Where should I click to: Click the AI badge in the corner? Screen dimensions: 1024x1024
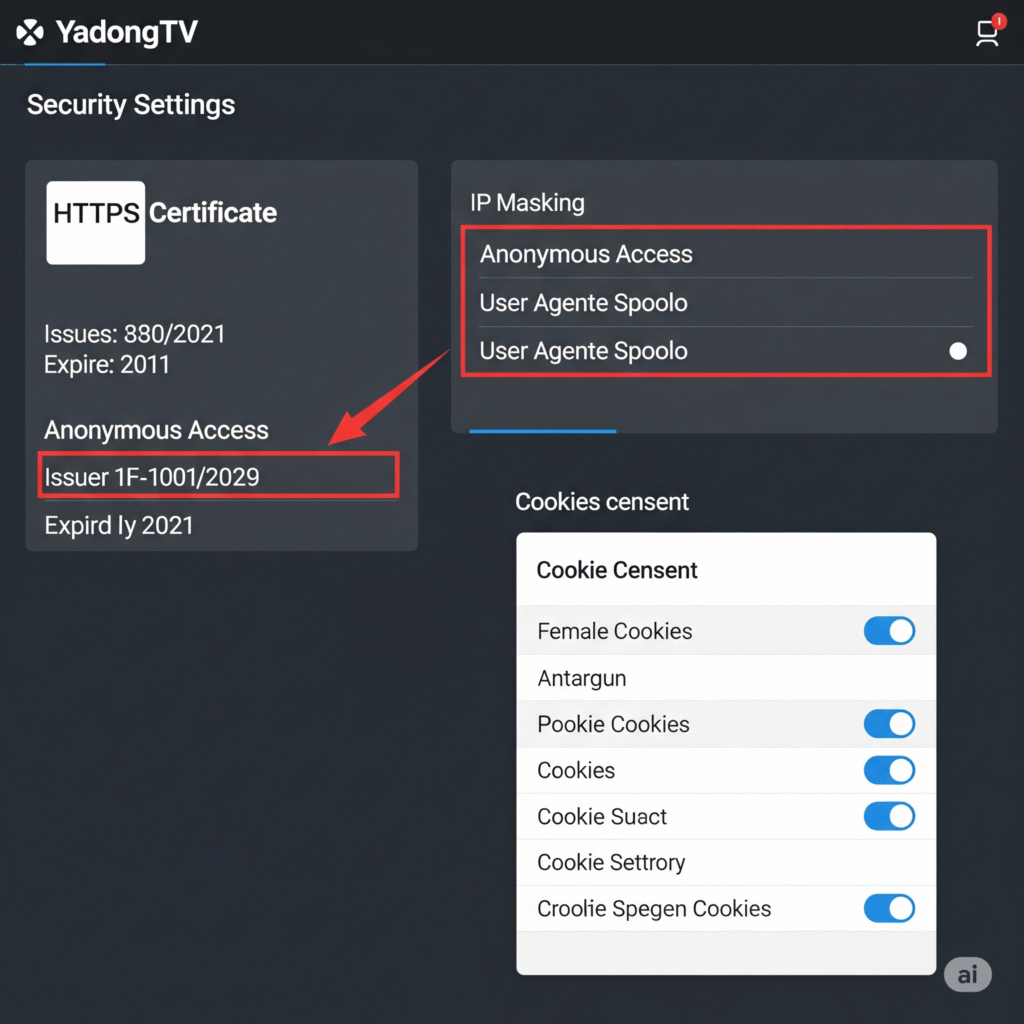point(967,975)
